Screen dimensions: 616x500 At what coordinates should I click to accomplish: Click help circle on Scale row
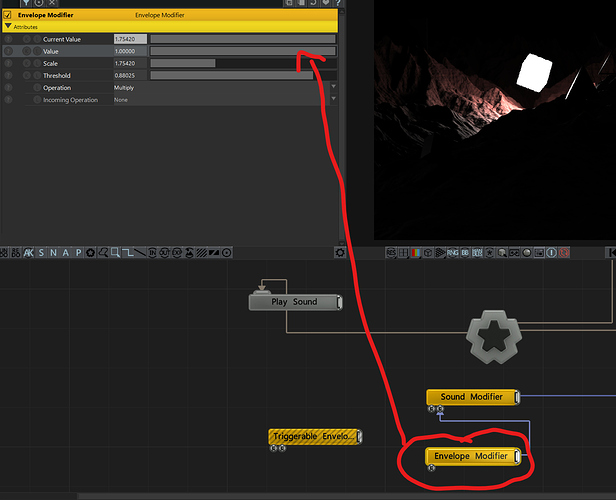pyautogui.click(x=8, y=63)
